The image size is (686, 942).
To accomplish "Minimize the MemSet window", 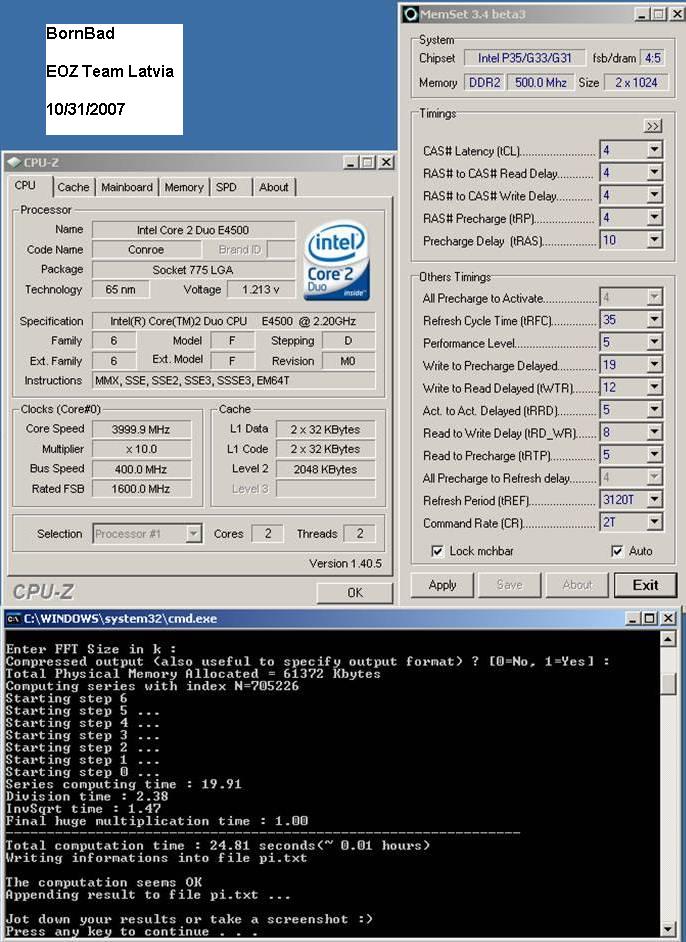I will pos(643,14).
